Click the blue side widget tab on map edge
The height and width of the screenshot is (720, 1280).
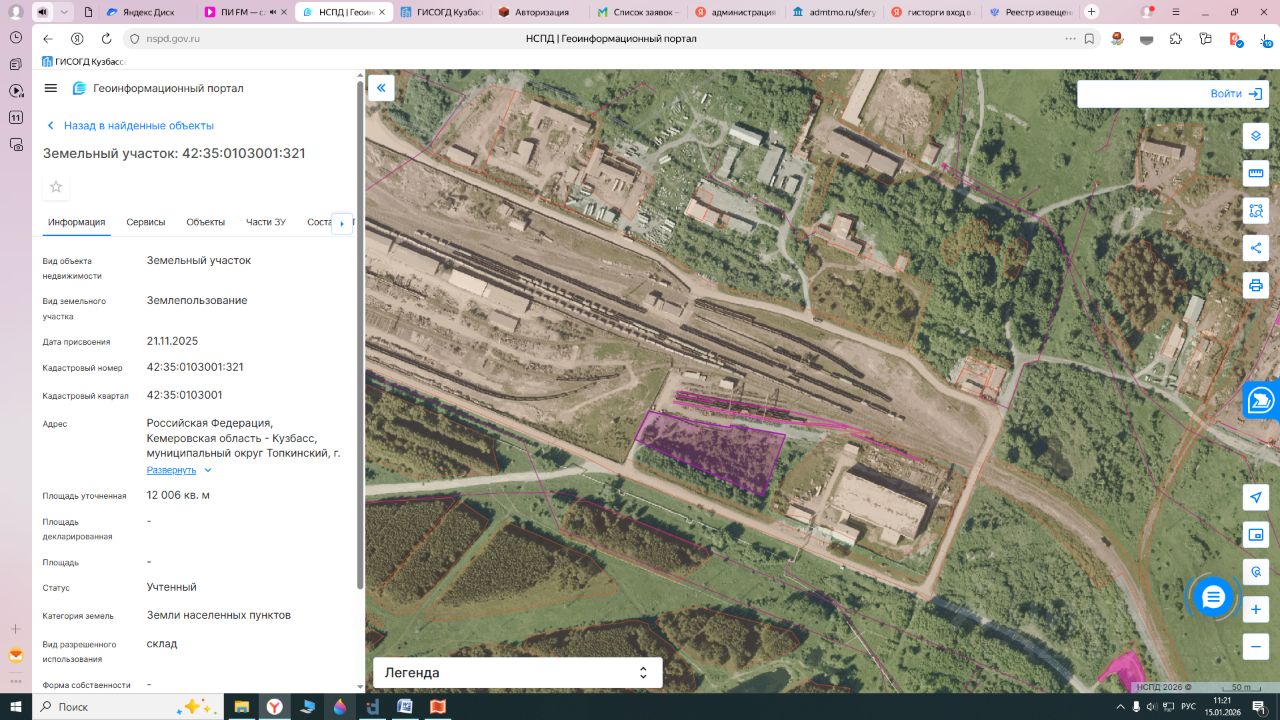(1262, 400)
